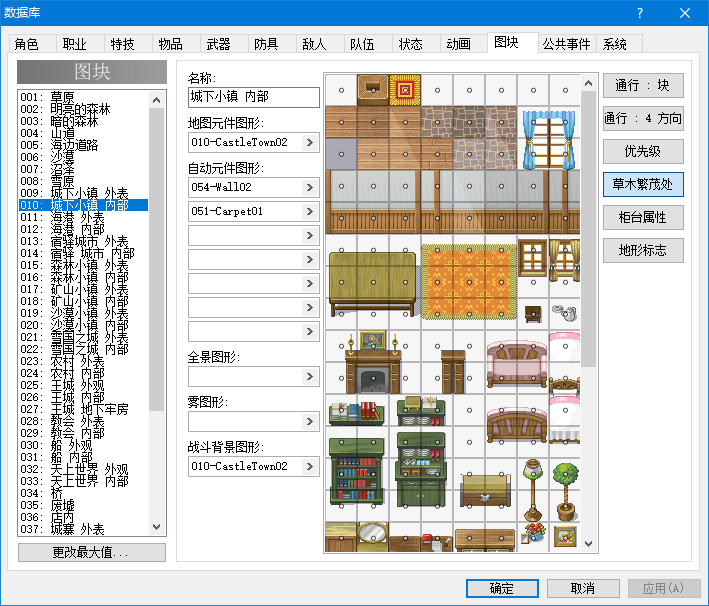This screenshot has height=606, width=709.
Task: Toggle the wooden treasure chest tile
Action: [485, 491]
